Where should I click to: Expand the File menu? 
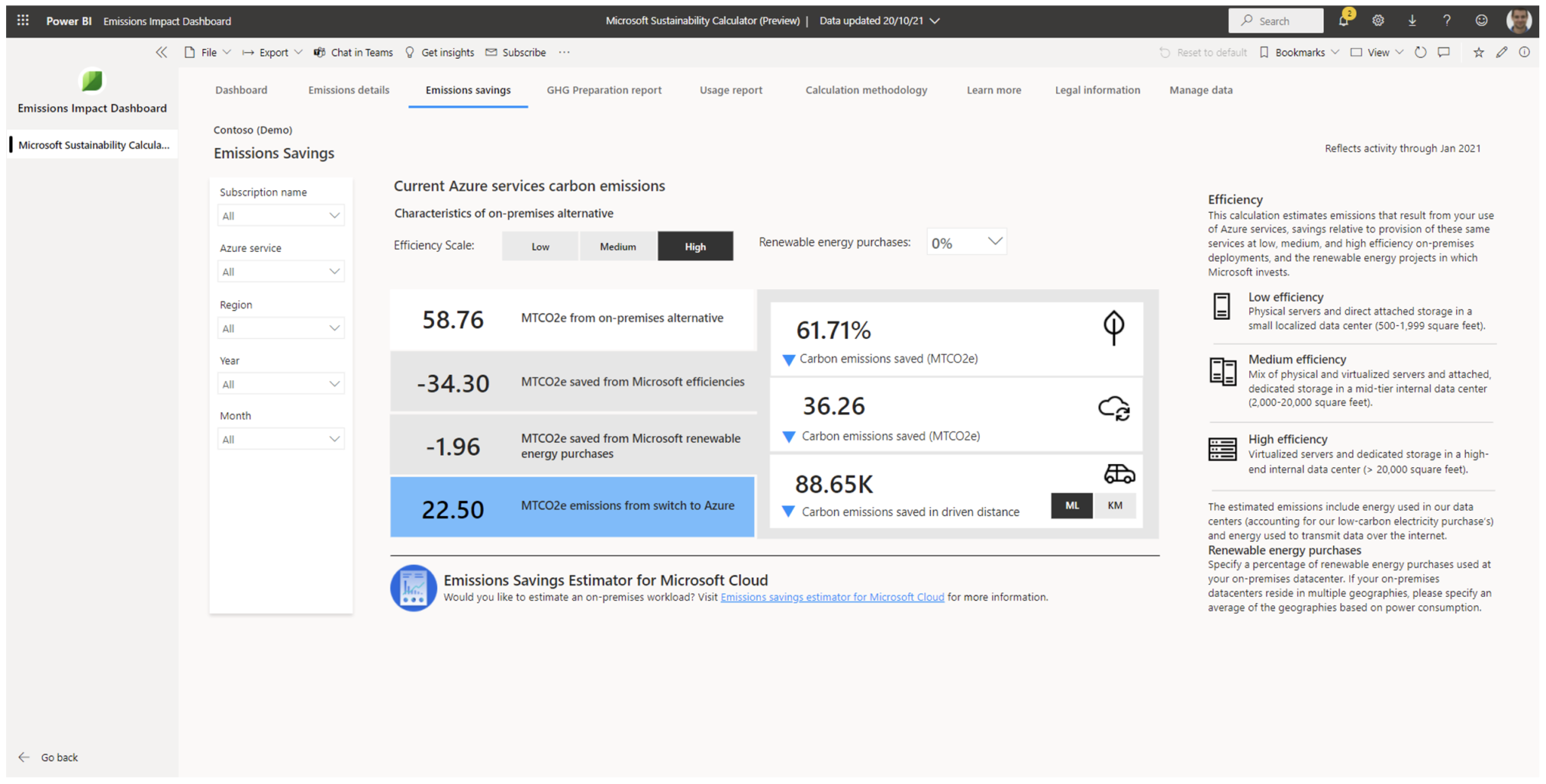point(208,52)
